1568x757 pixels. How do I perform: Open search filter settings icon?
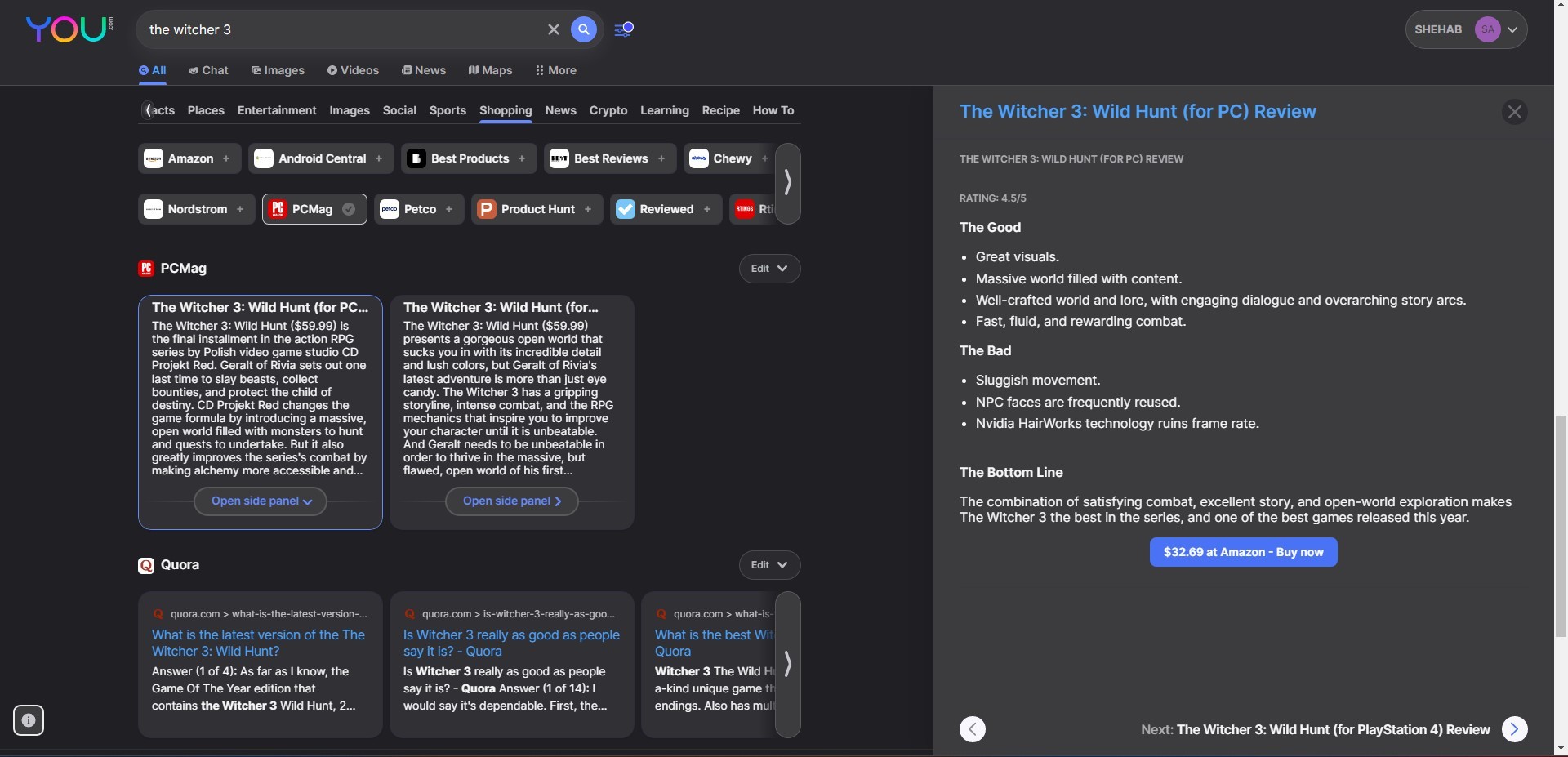click(624, 29)
